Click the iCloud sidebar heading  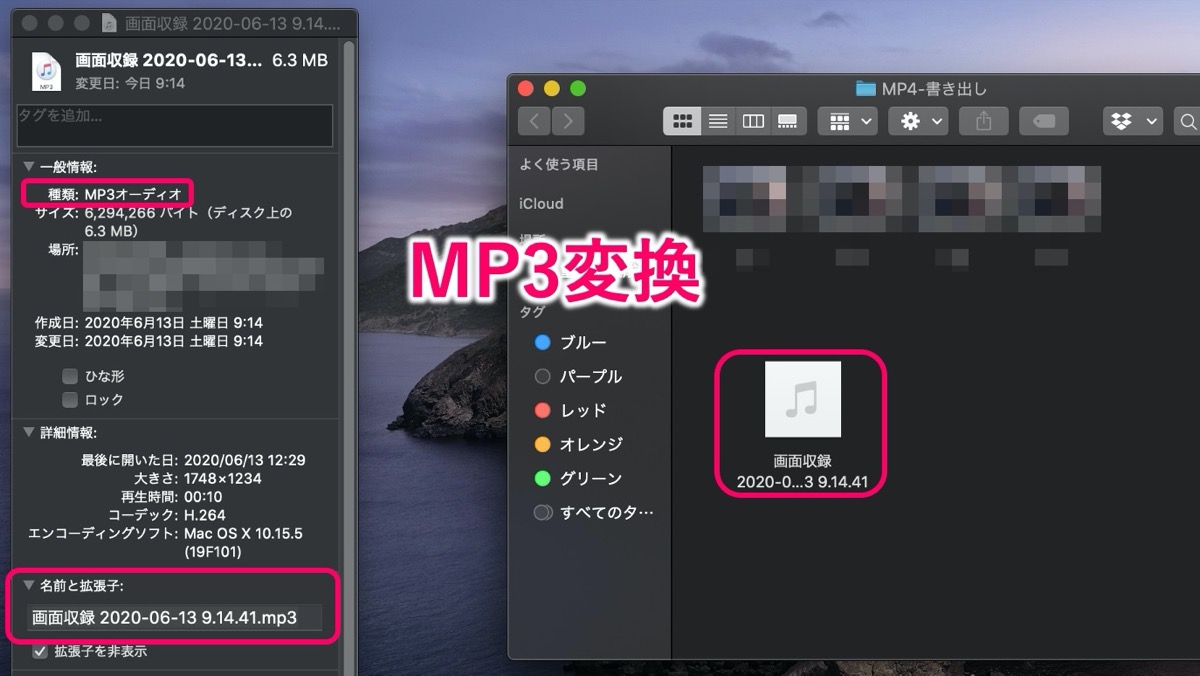tap(541, 203)
